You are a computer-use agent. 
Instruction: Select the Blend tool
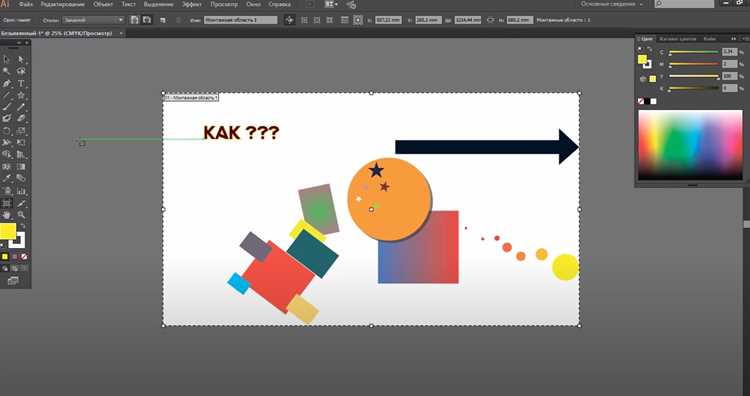point(21,178)
